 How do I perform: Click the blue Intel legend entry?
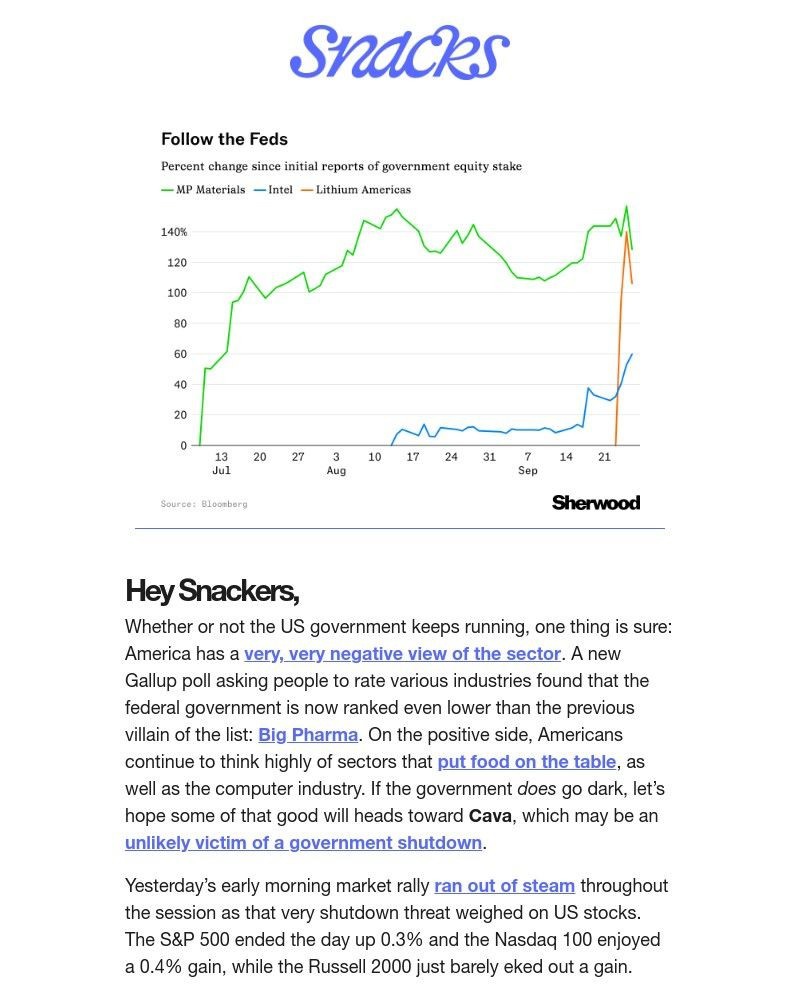(x=278, y=189)
